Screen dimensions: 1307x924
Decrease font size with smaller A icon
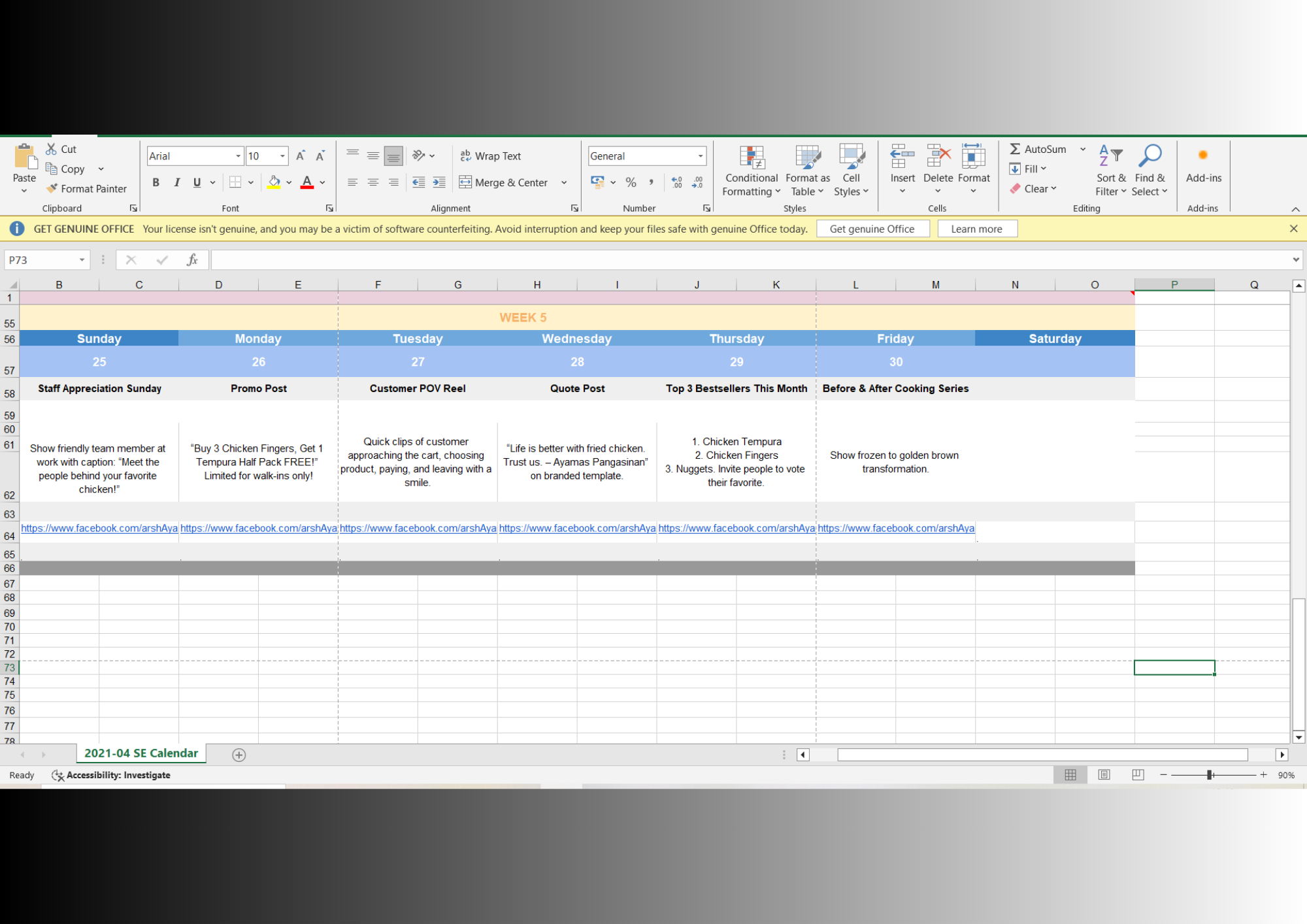click(320, 156)
